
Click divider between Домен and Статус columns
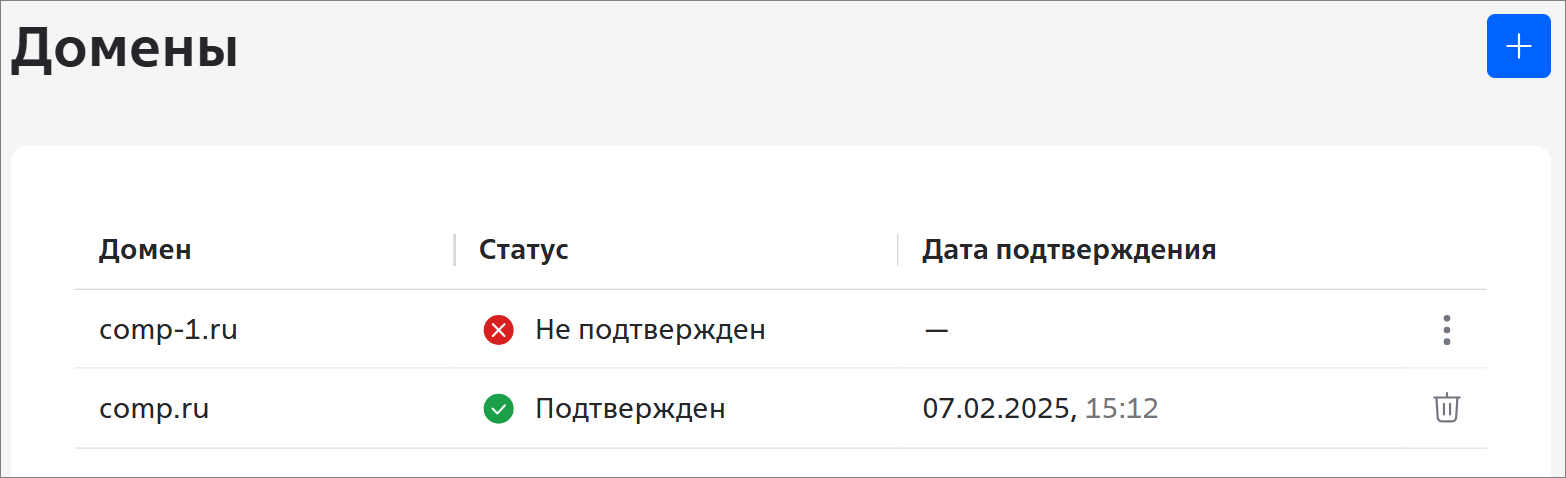tap(455, 250)
